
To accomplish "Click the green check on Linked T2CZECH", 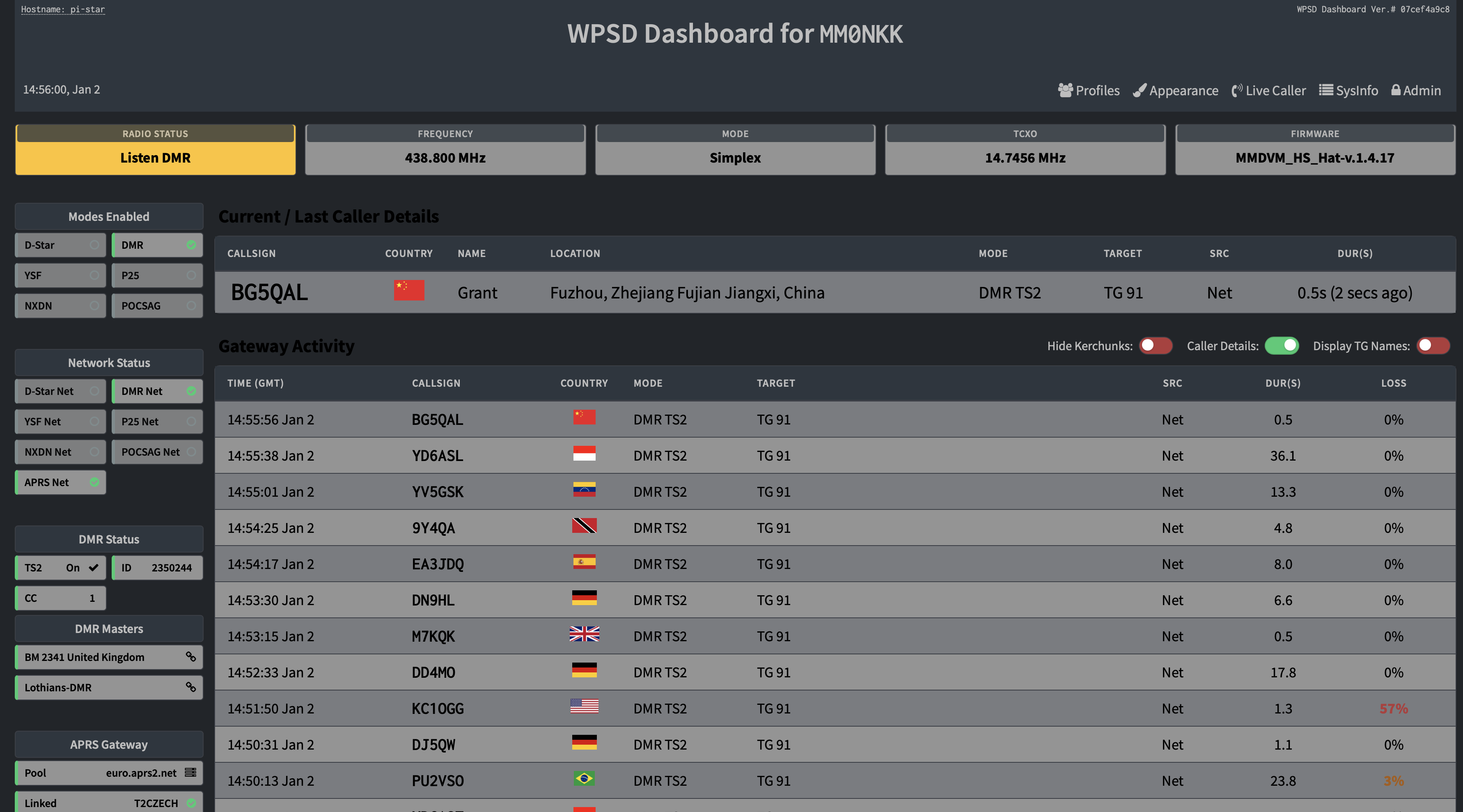I will point(191,803).
